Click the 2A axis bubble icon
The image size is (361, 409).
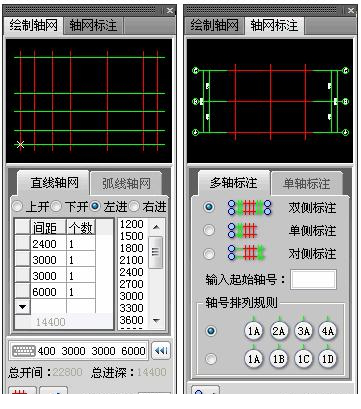[x=279, y=331]
